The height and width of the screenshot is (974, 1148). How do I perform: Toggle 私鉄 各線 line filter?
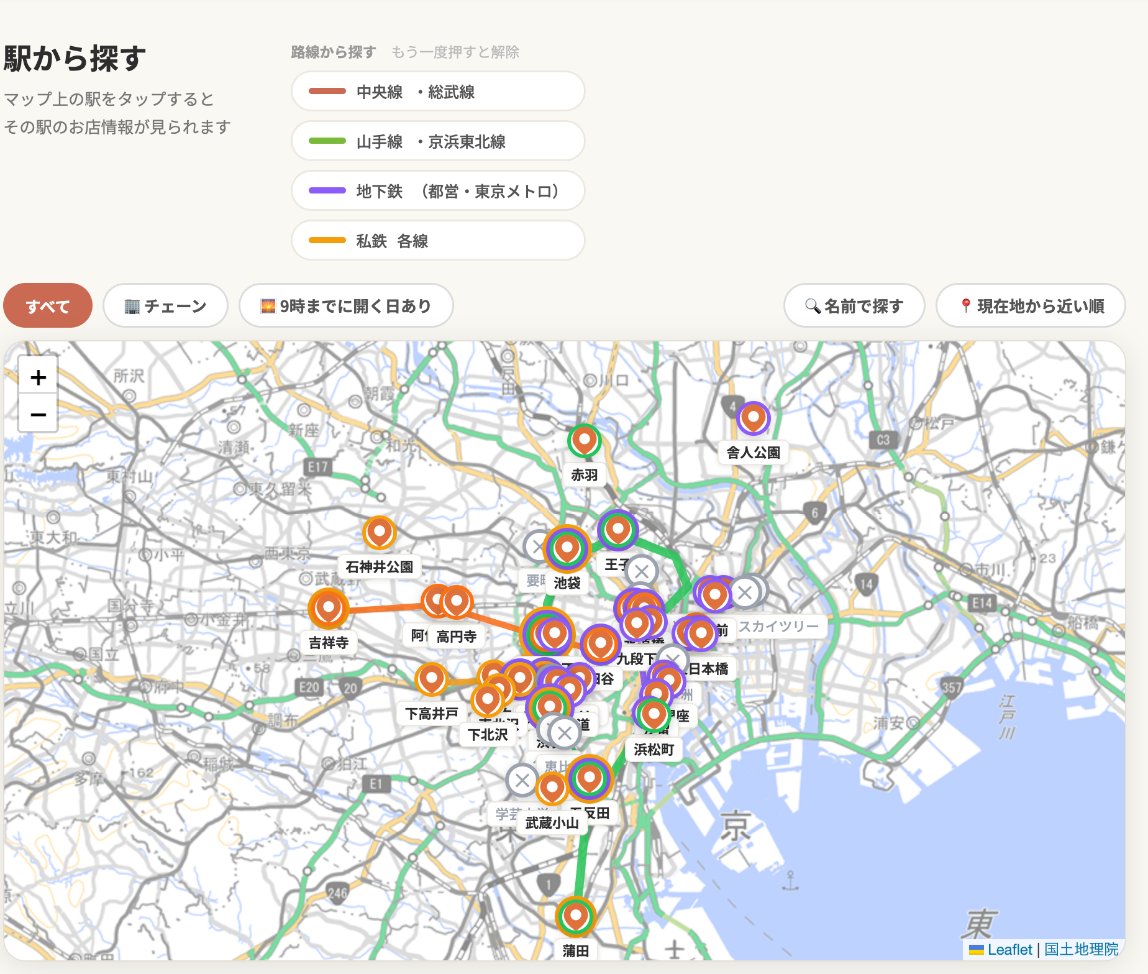(x=438, y=241)
